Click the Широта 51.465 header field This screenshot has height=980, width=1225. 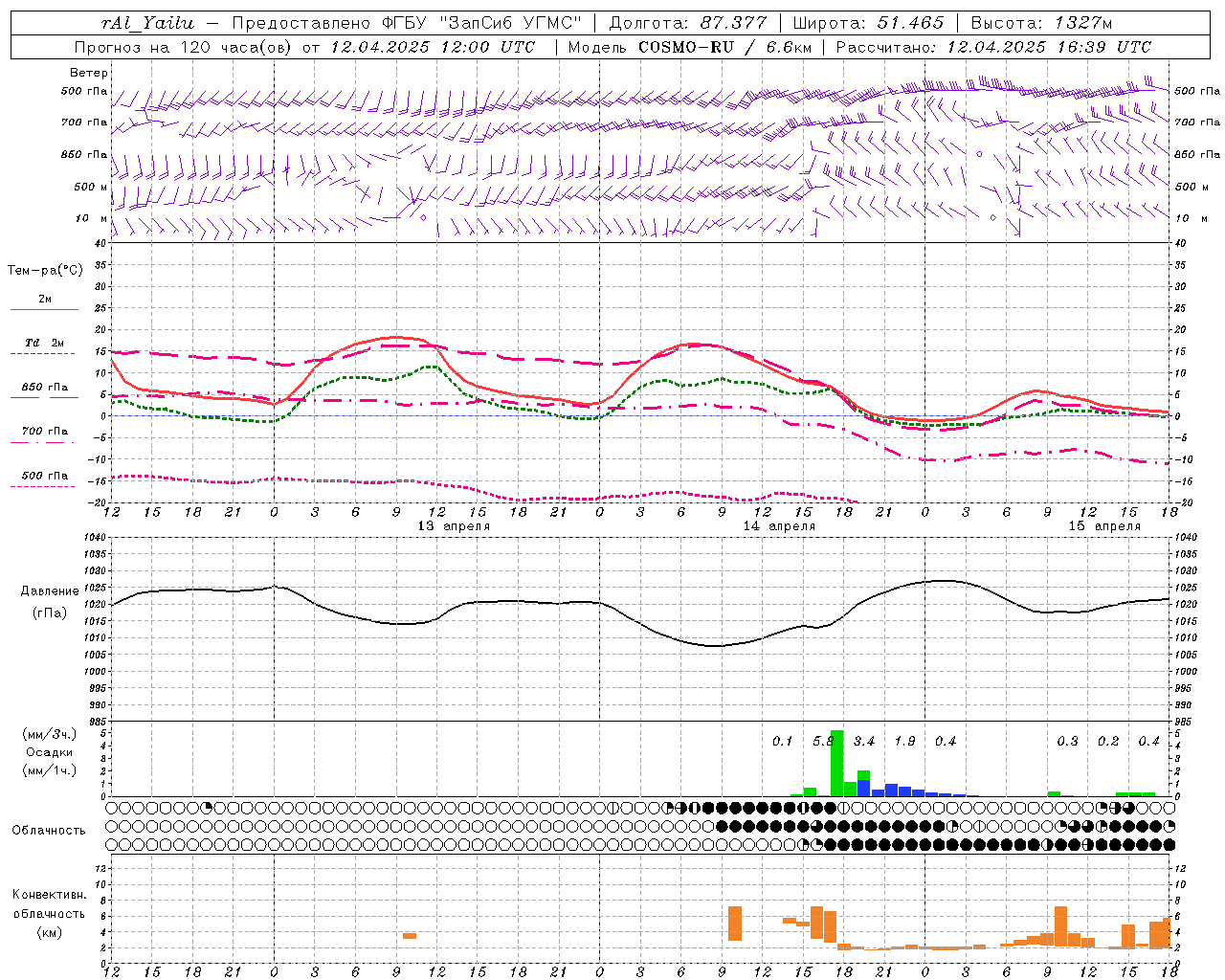click(x=868, y=23)
